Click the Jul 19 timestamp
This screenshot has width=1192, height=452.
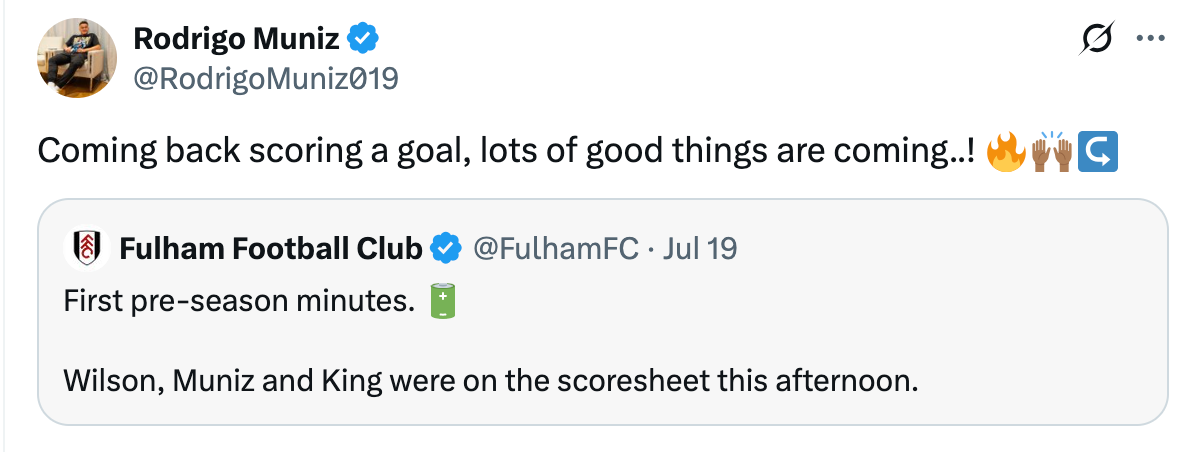click(x=699, y=248)
